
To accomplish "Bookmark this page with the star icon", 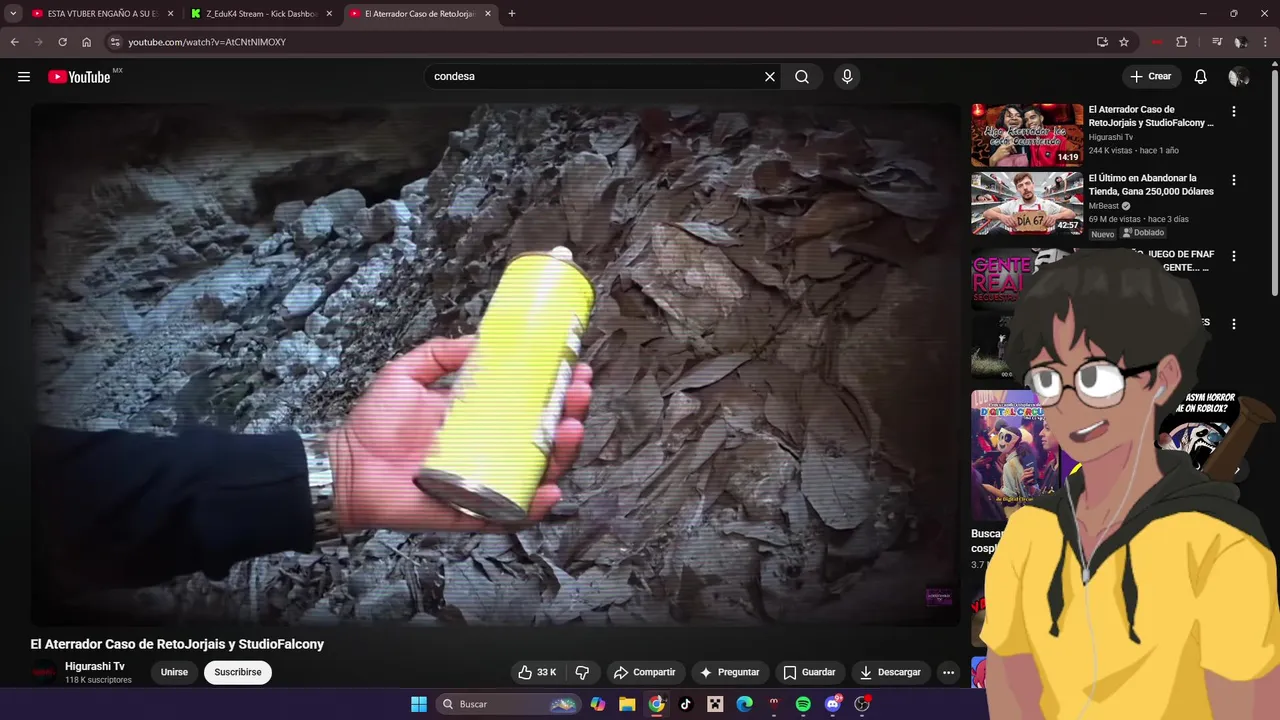I will point(1124,42).
